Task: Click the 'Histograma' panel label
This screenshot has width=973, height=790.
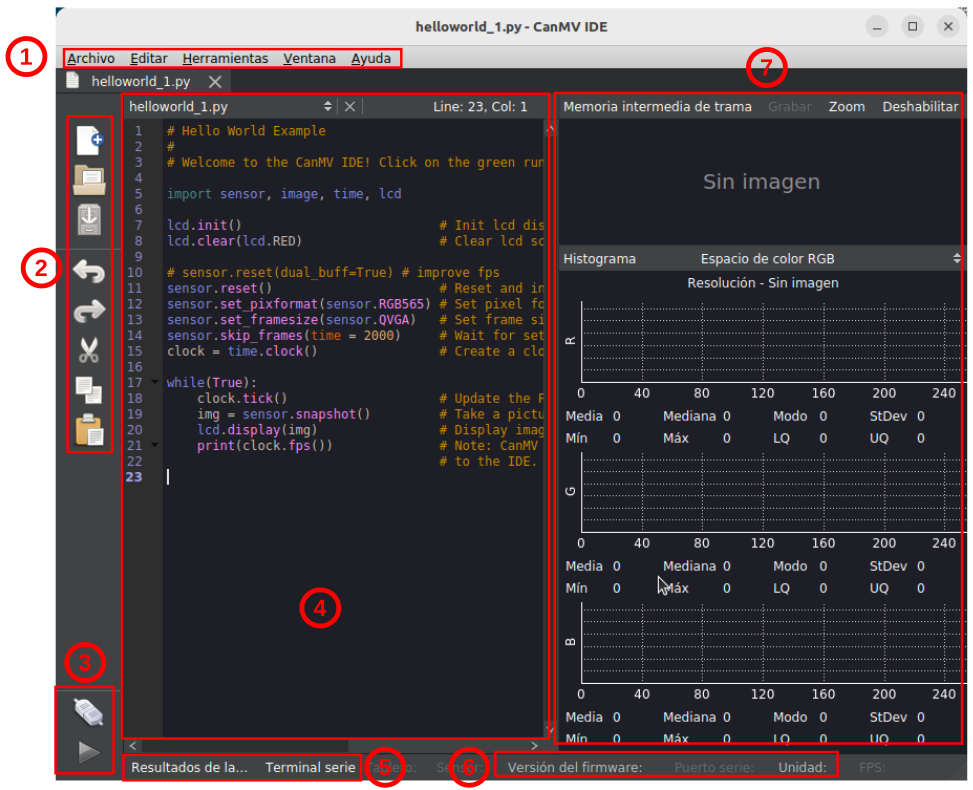Action: click(599, 259)
